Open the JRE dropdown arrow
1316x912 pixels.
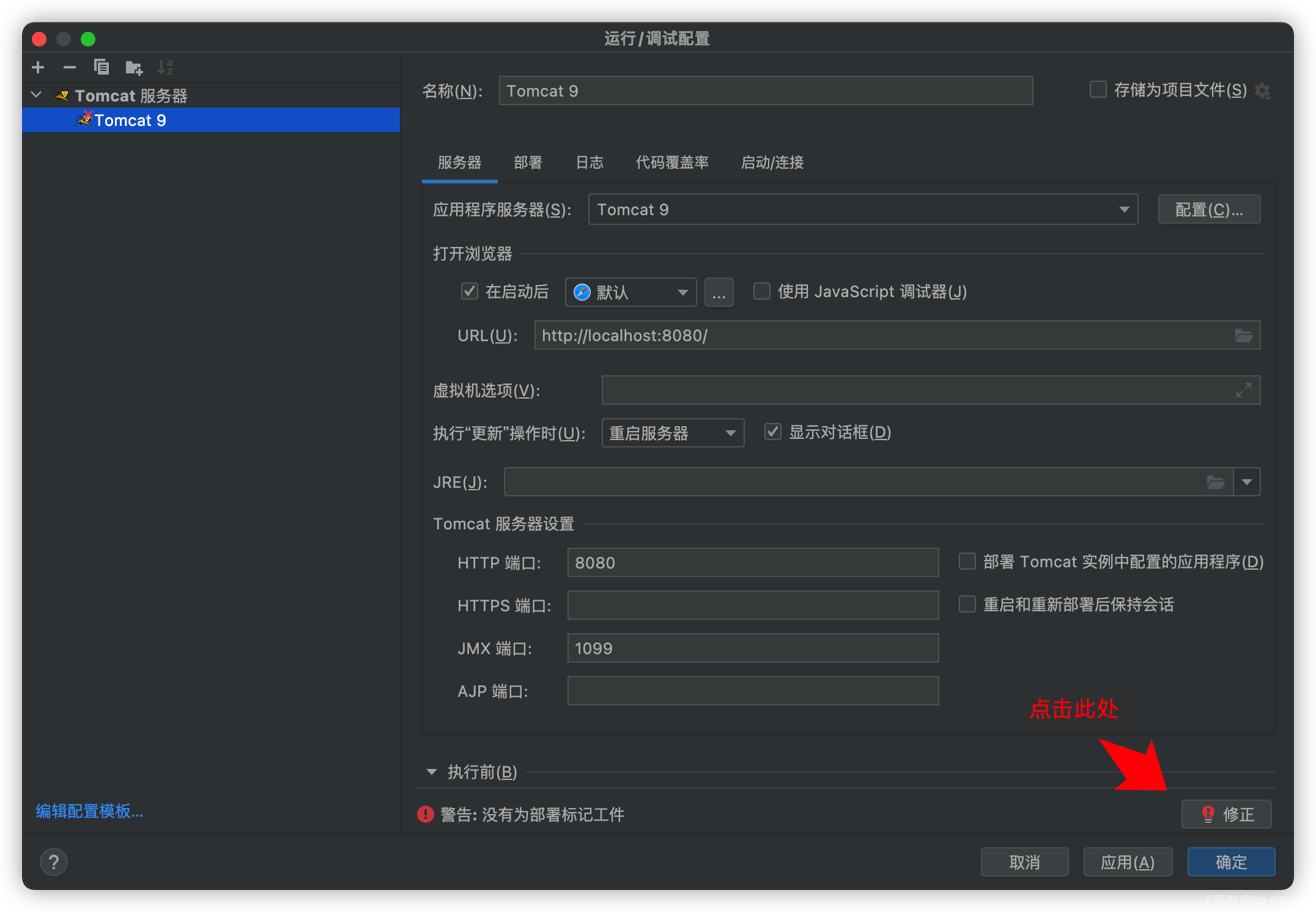pos(1247,482)
